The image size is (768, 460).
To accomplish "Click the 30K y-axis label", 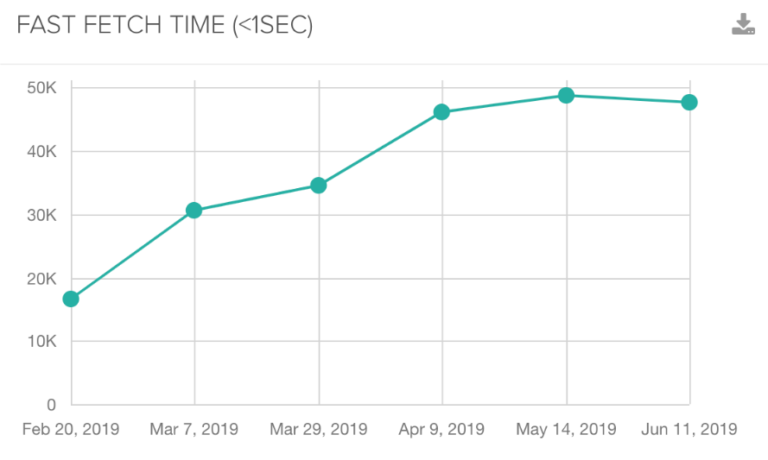I will [42, 215].
